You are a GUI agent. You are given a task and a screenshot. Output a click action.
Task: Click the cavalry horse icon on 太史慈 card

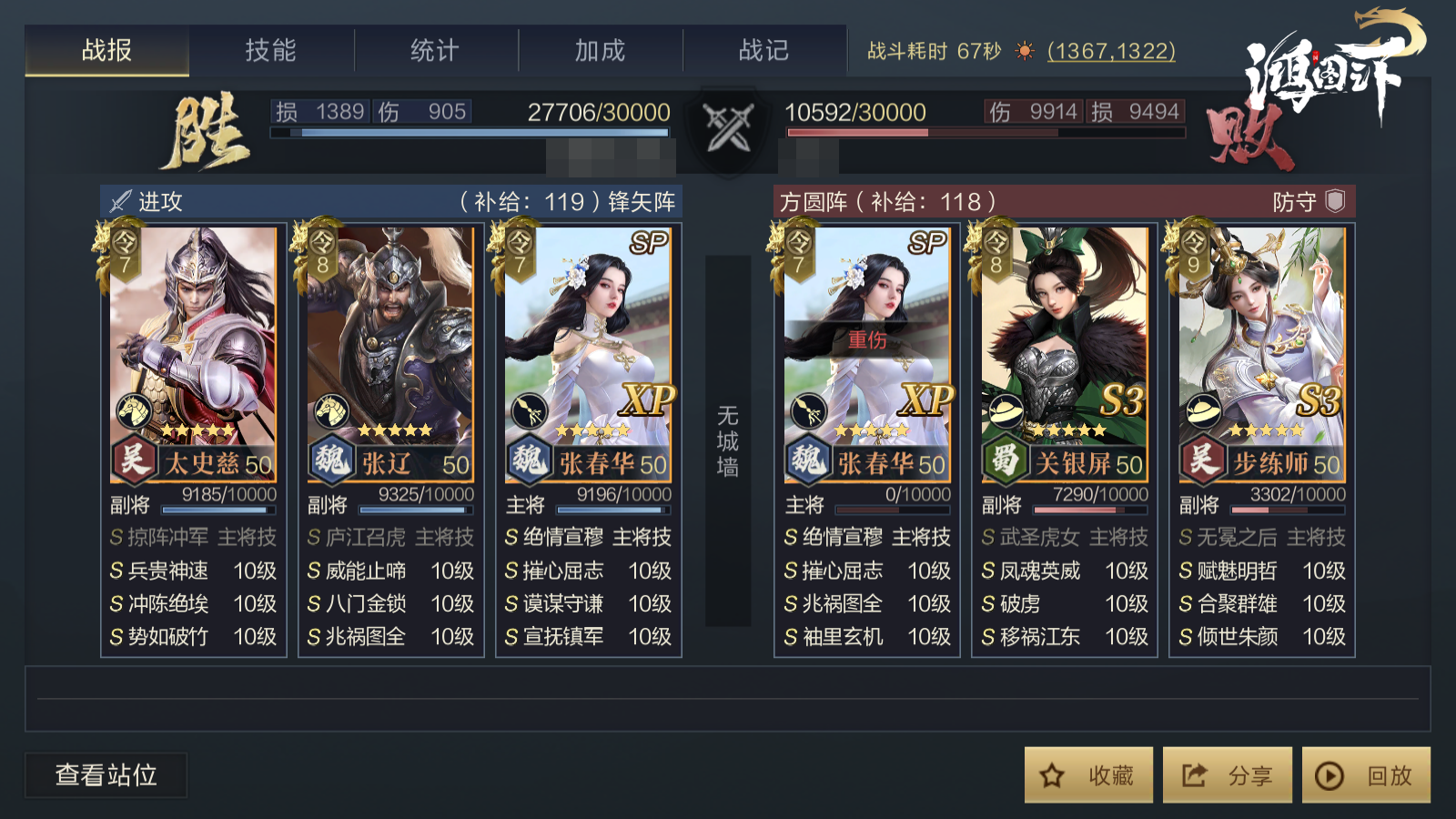tap(134, 410)
